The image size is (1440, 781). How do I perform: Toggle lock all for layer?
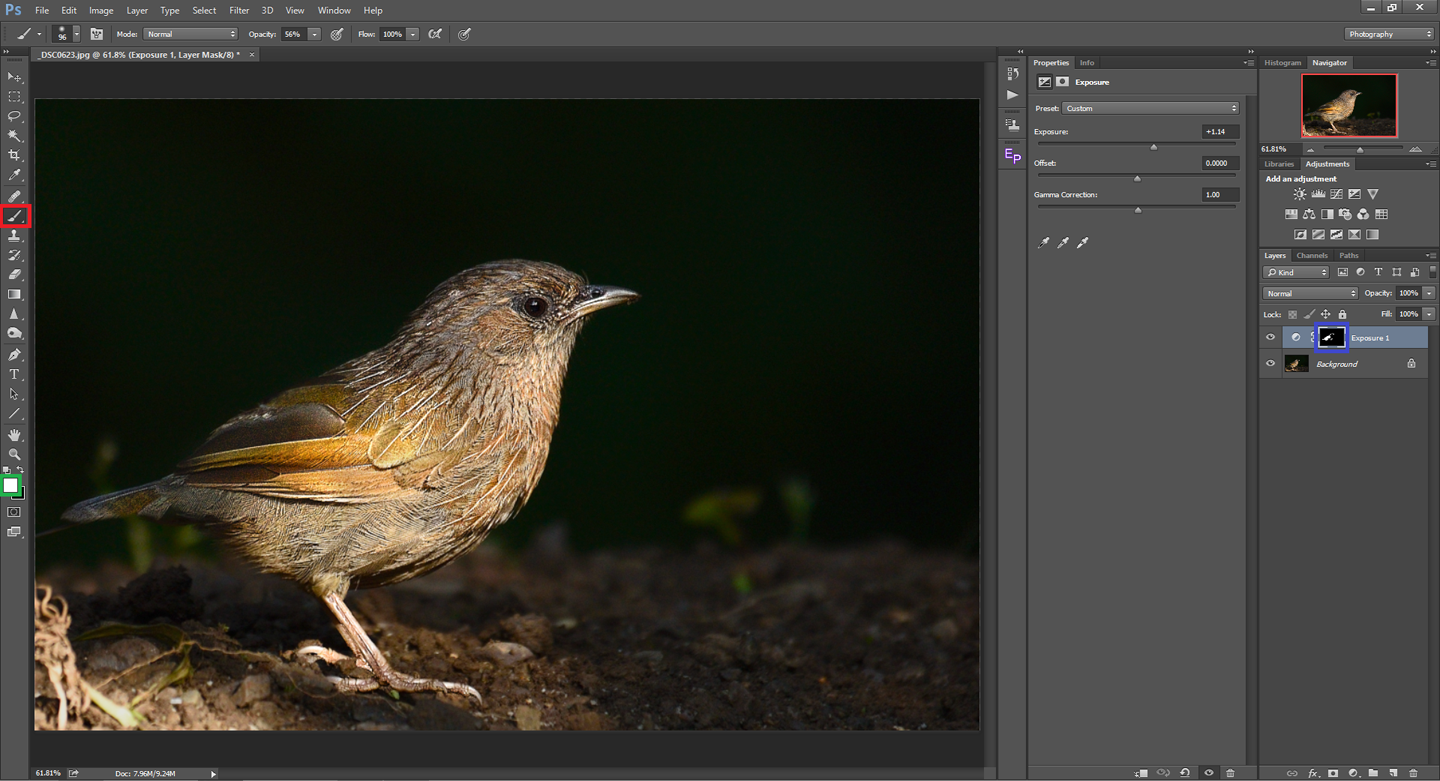coord(1343,314)
